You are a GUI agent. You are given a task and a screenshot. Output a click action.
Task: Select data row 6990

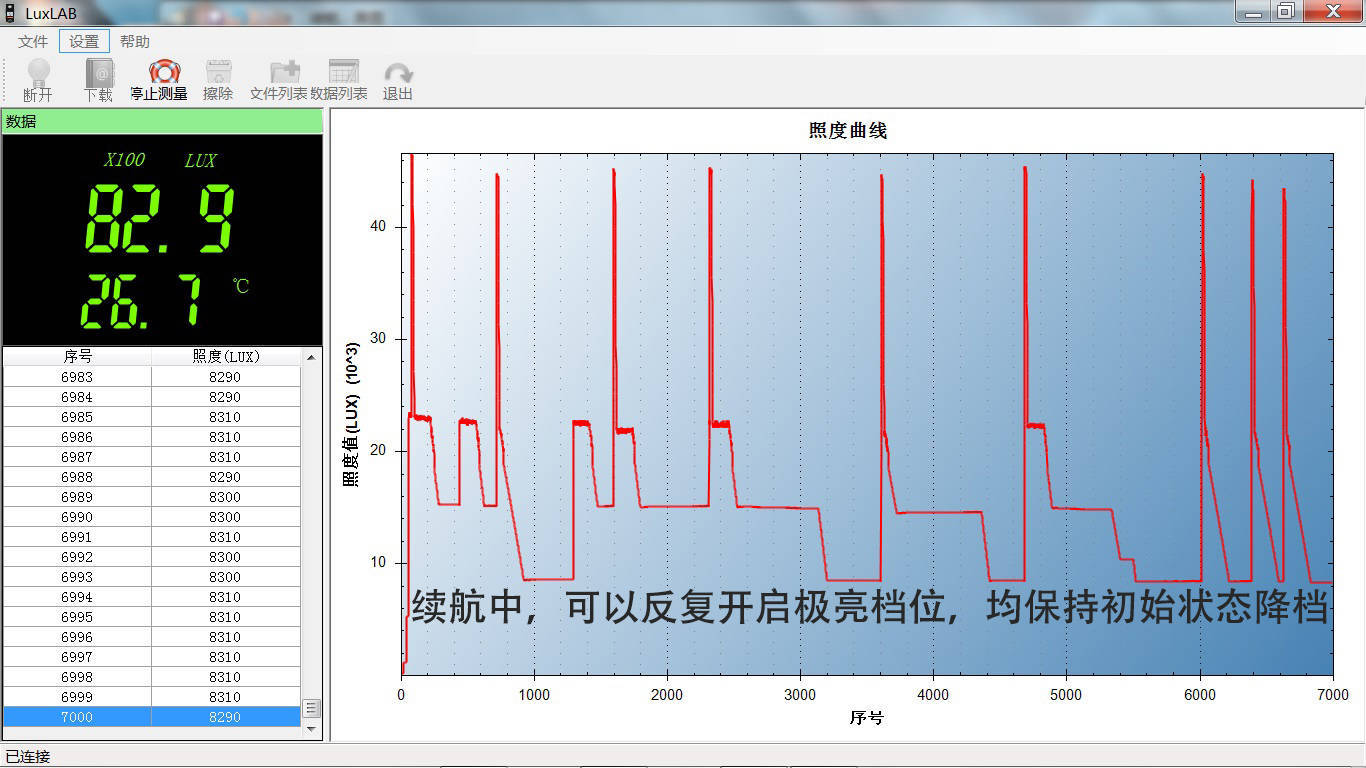coord(150,517)
